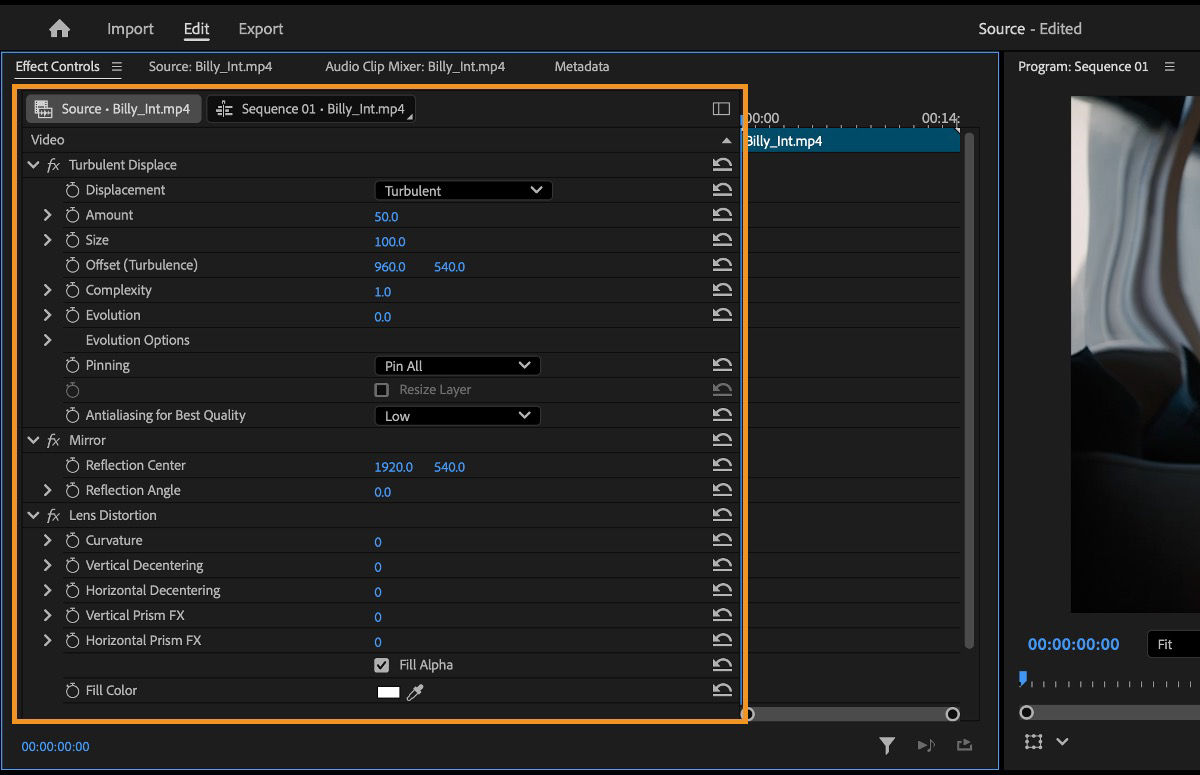Open the Displacement dropdown menu
1200x775 pixels.
pyautogui.click(x=463, y=189)
